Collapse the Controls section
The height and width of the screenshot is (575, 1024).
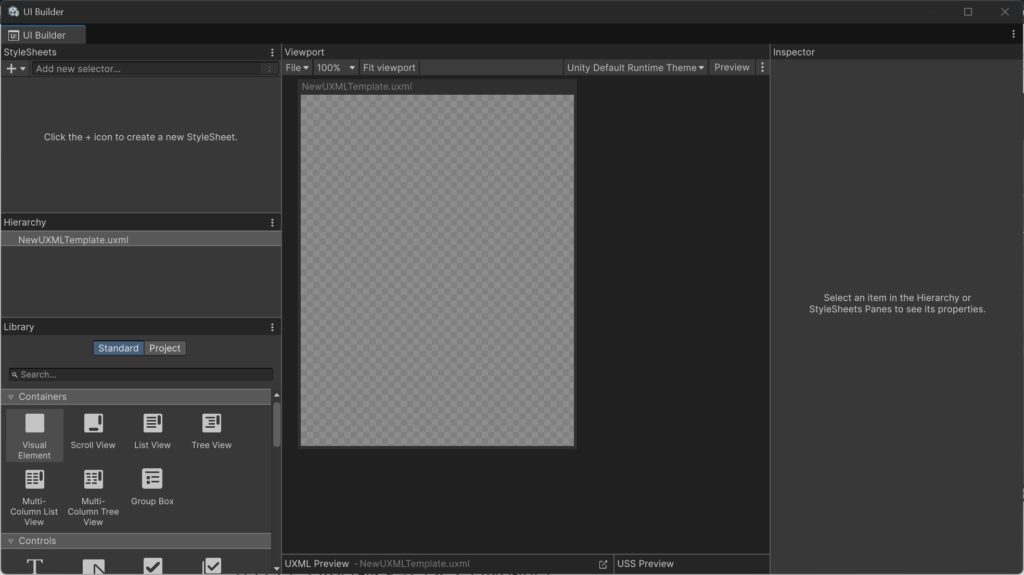10,541
